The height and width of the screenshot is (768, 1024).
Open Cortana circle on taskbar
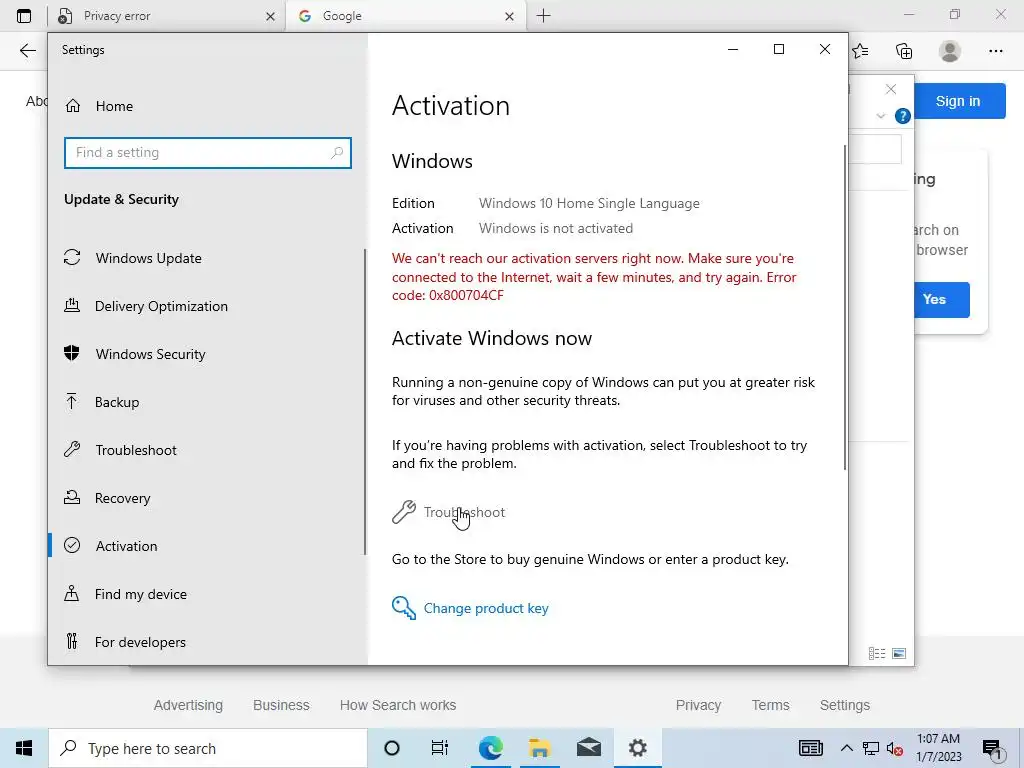click(x=392, y=748)
